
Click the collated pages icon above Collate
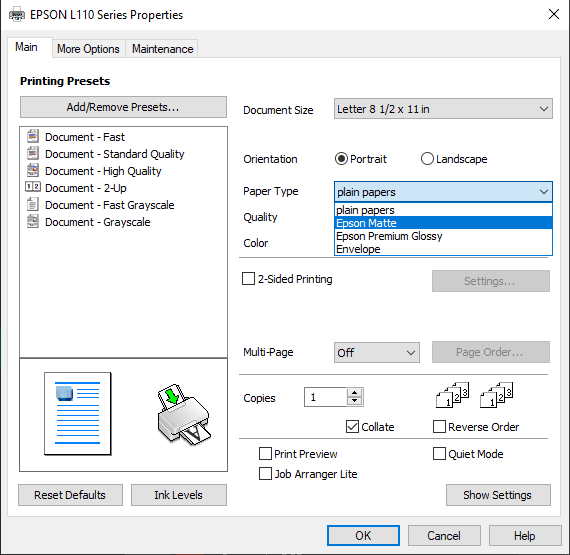(x=453, y=395)
